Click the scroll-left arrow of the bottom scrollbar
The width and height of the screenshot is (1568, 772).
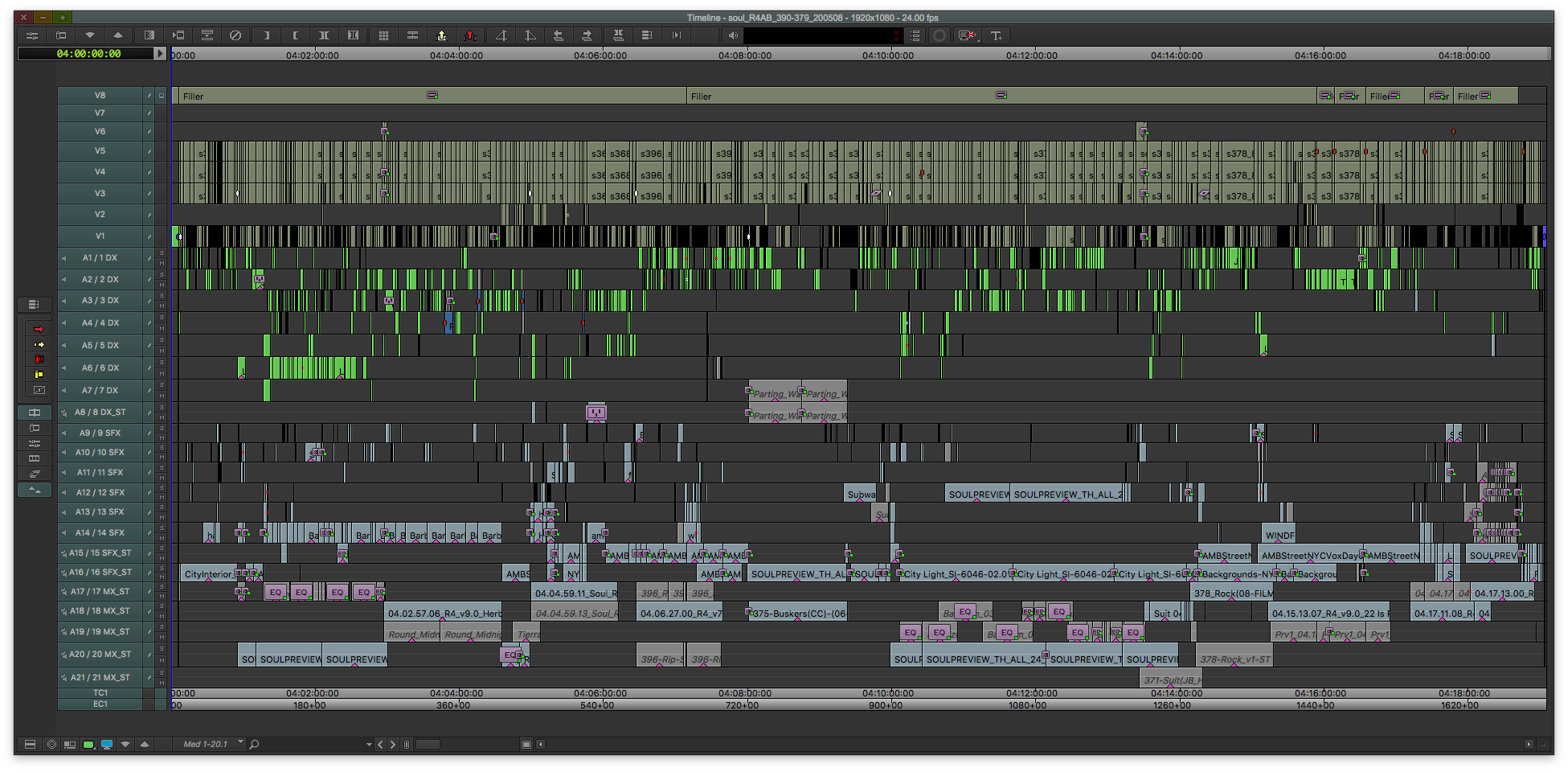tap(540, 745)
